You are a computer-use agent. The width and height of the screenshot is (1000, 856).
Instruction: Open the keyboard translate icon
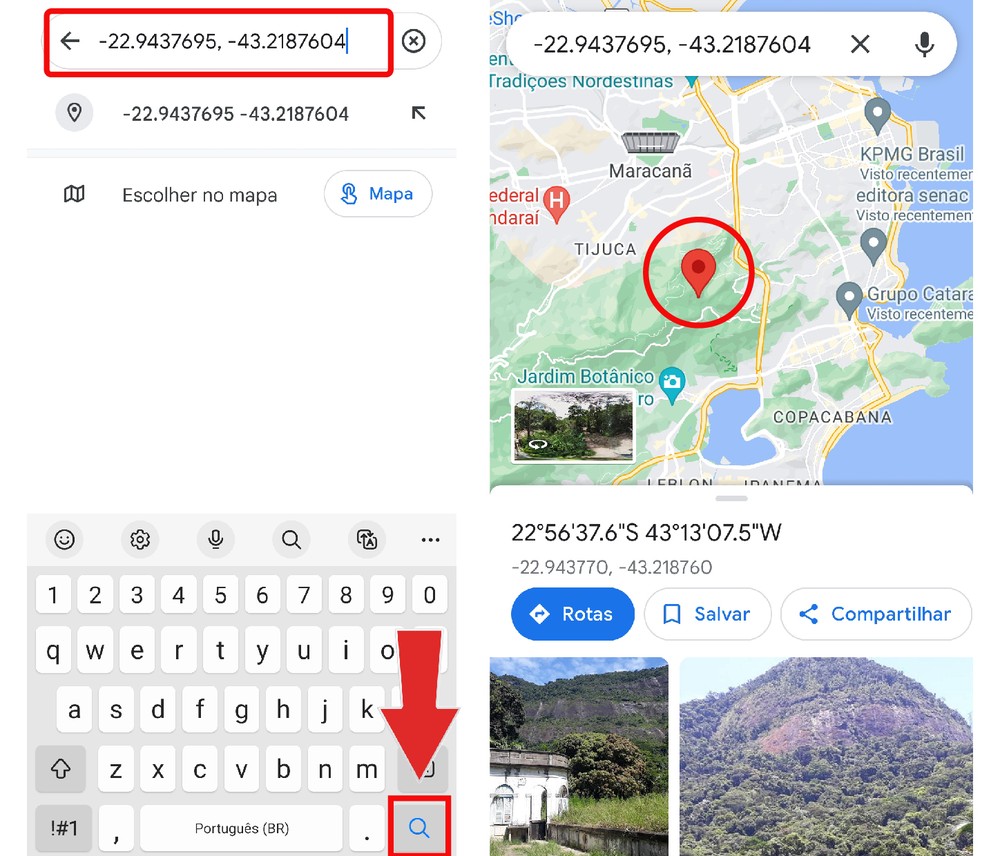tap(367, 540)
